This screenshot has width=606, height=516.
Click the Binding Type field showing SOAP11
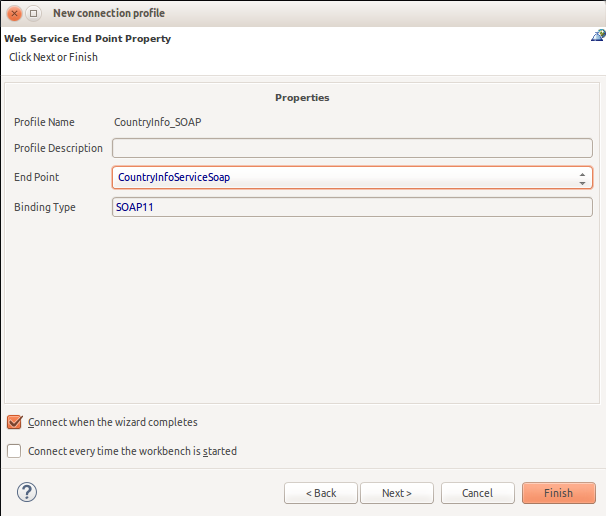pos(352,207)
